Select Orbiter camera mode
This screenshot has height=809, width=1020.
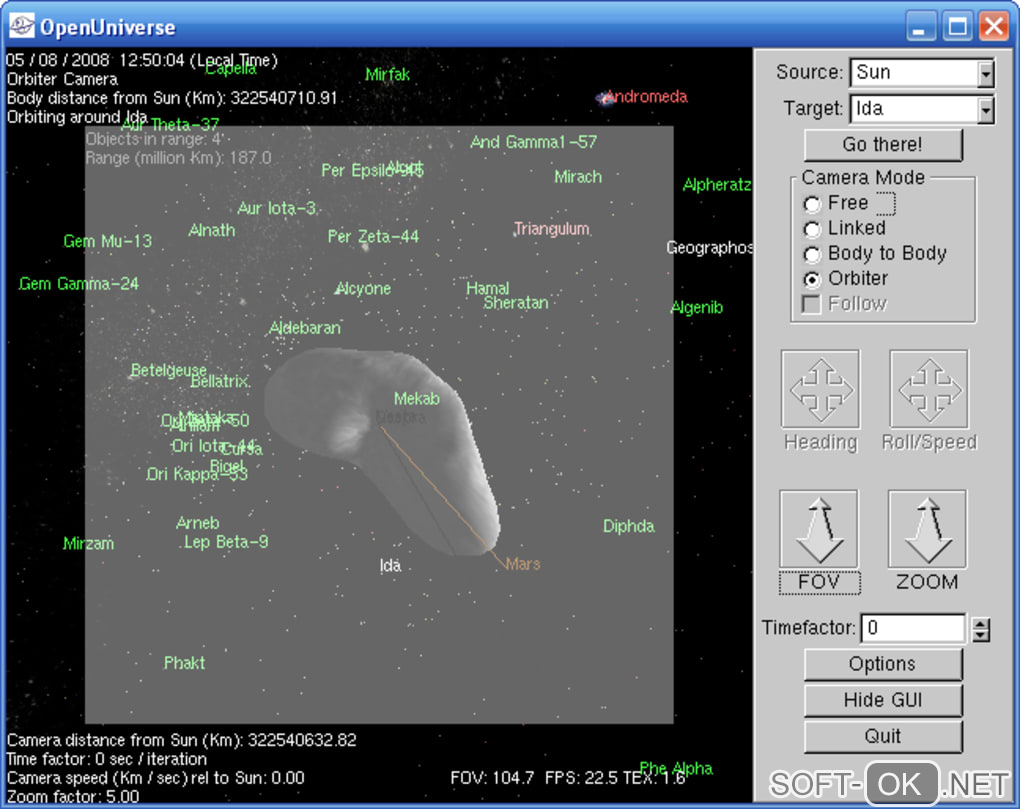coord(811,279)
